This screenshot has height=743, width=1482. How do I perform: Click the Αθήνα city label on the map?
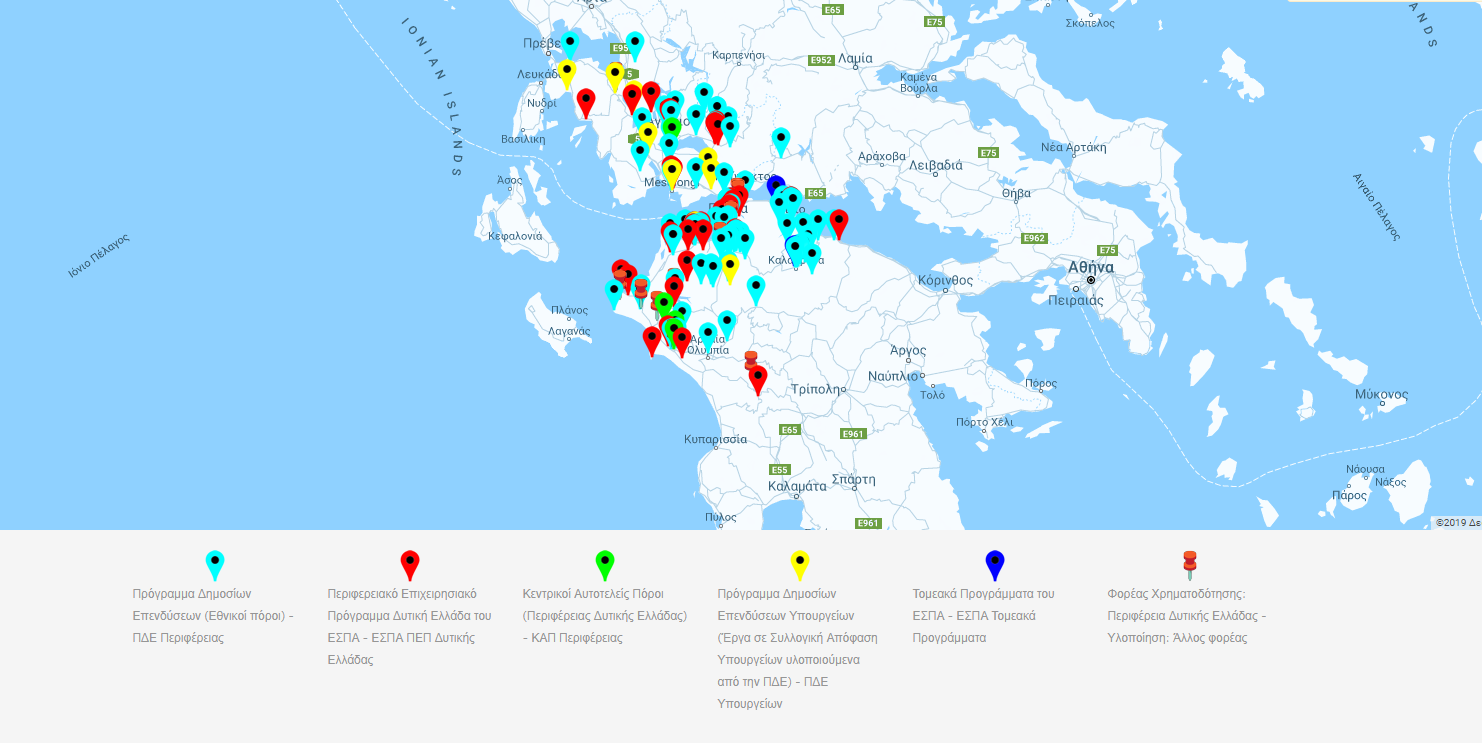[x=1090, y=268]
